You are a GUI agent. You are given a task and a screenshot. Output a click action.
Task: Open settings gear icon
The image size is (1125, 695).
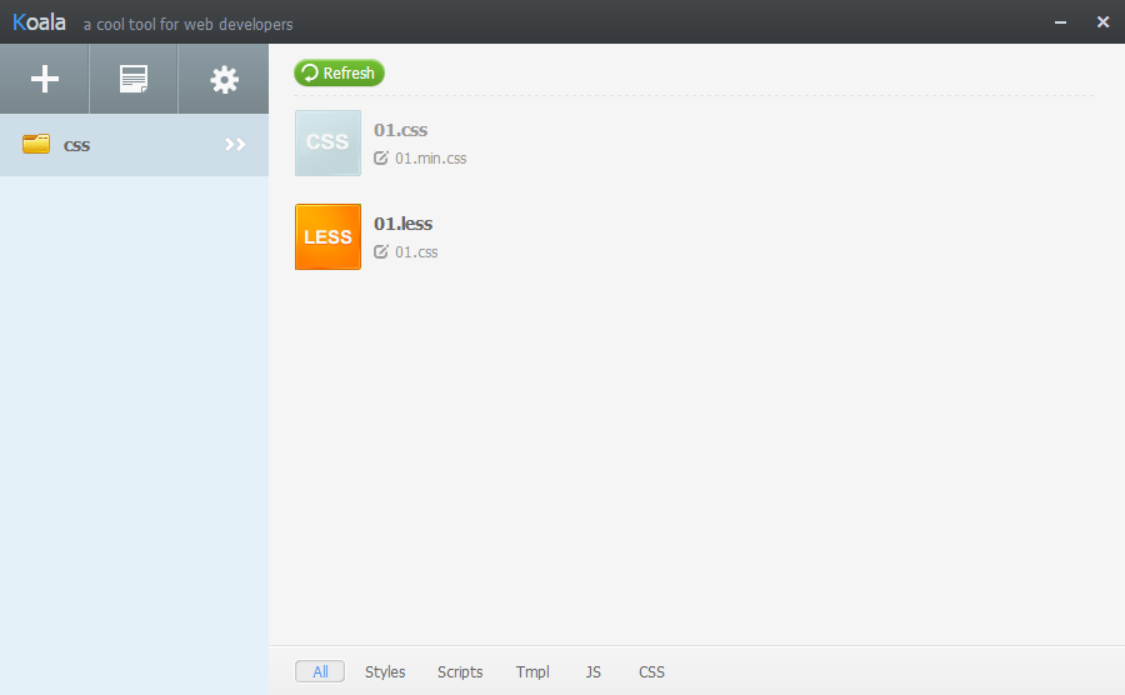(x=224, y=79)
